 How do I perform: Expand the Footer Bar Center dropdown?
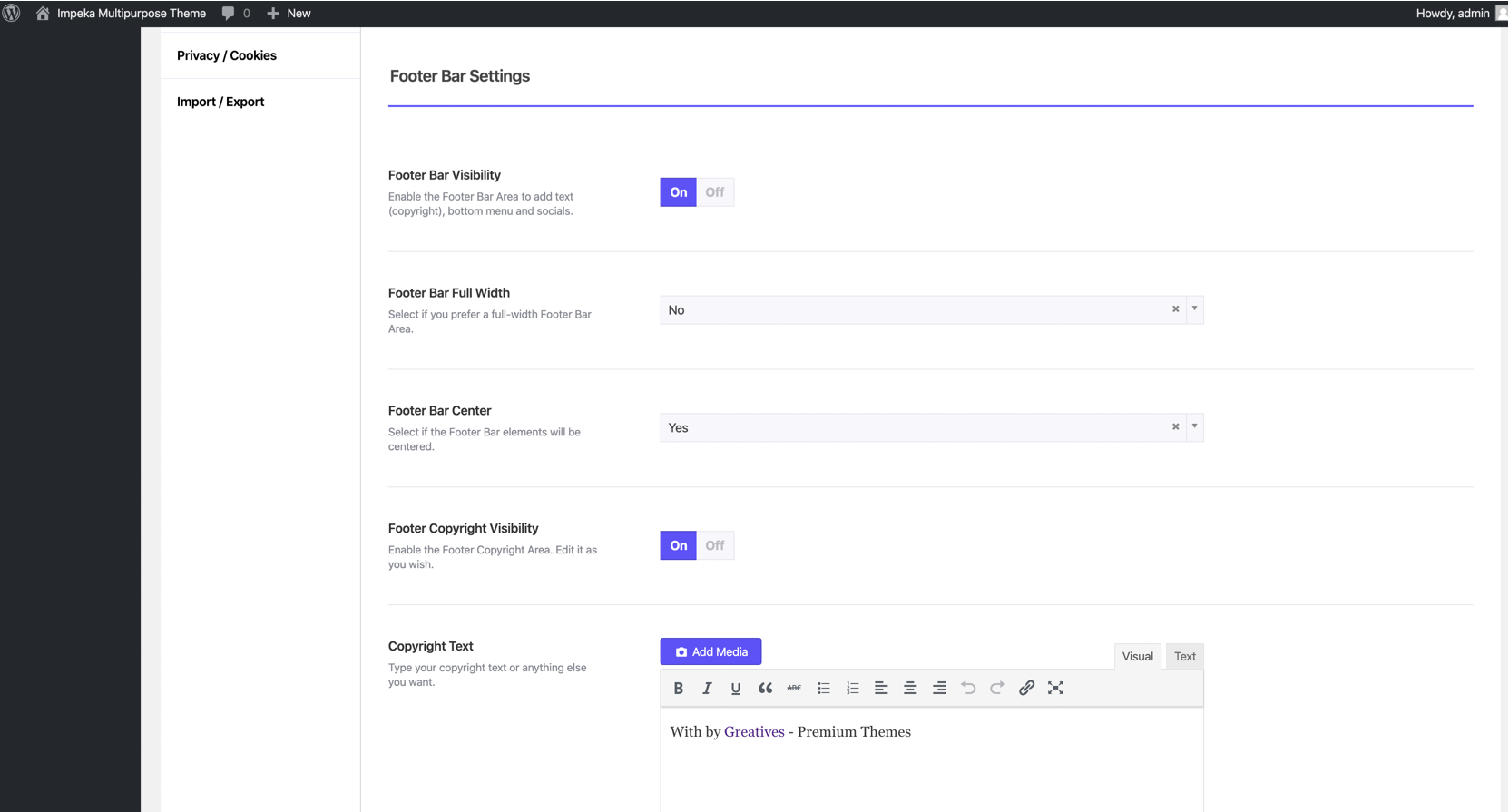(x=1194, y=427)
